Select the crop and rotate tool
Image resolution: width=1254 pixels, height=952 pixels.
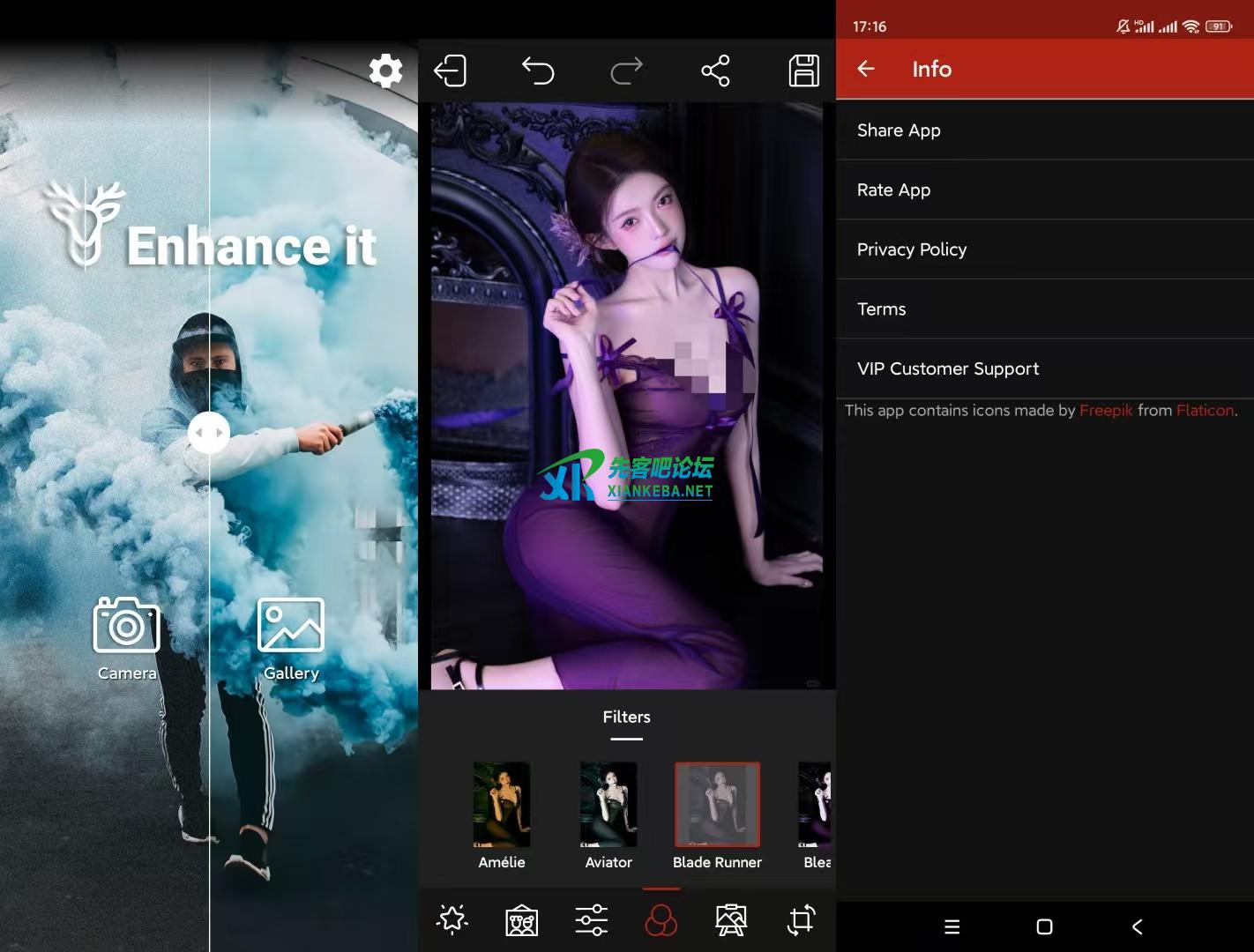[801, 919]
